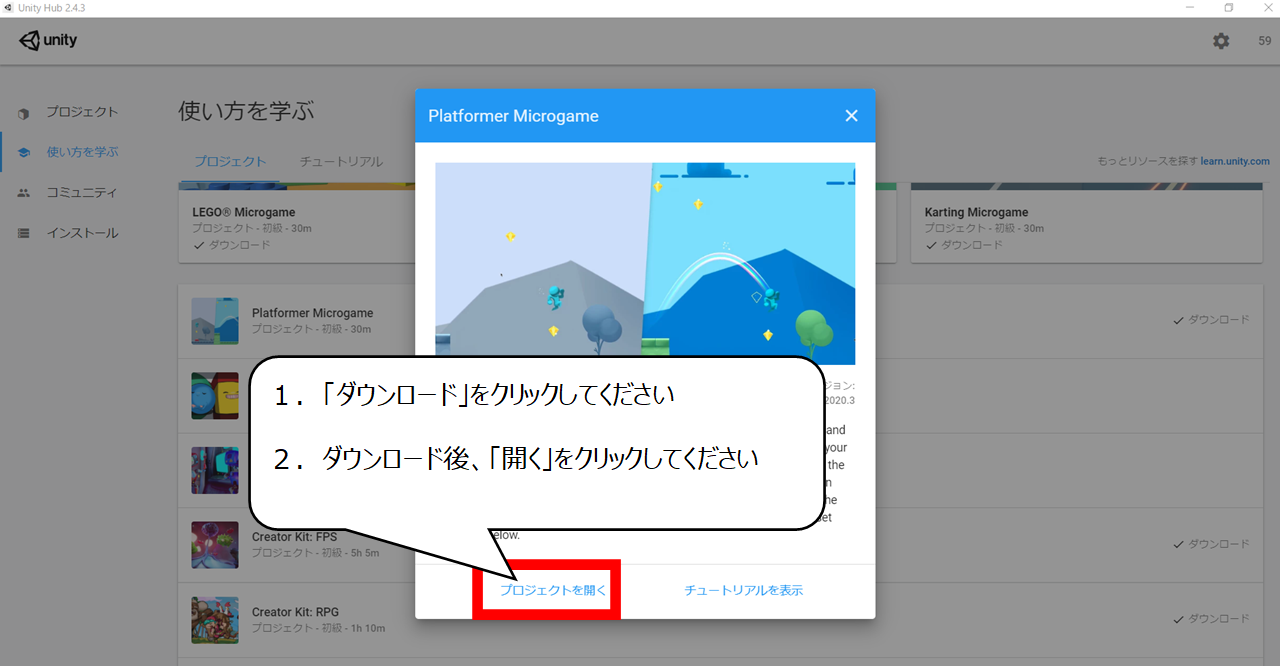Click プロジェクト - 初級 - 30m under LEGO® Microgame
This screenshot has width=1280, height=666.
[x=252, y=228]
